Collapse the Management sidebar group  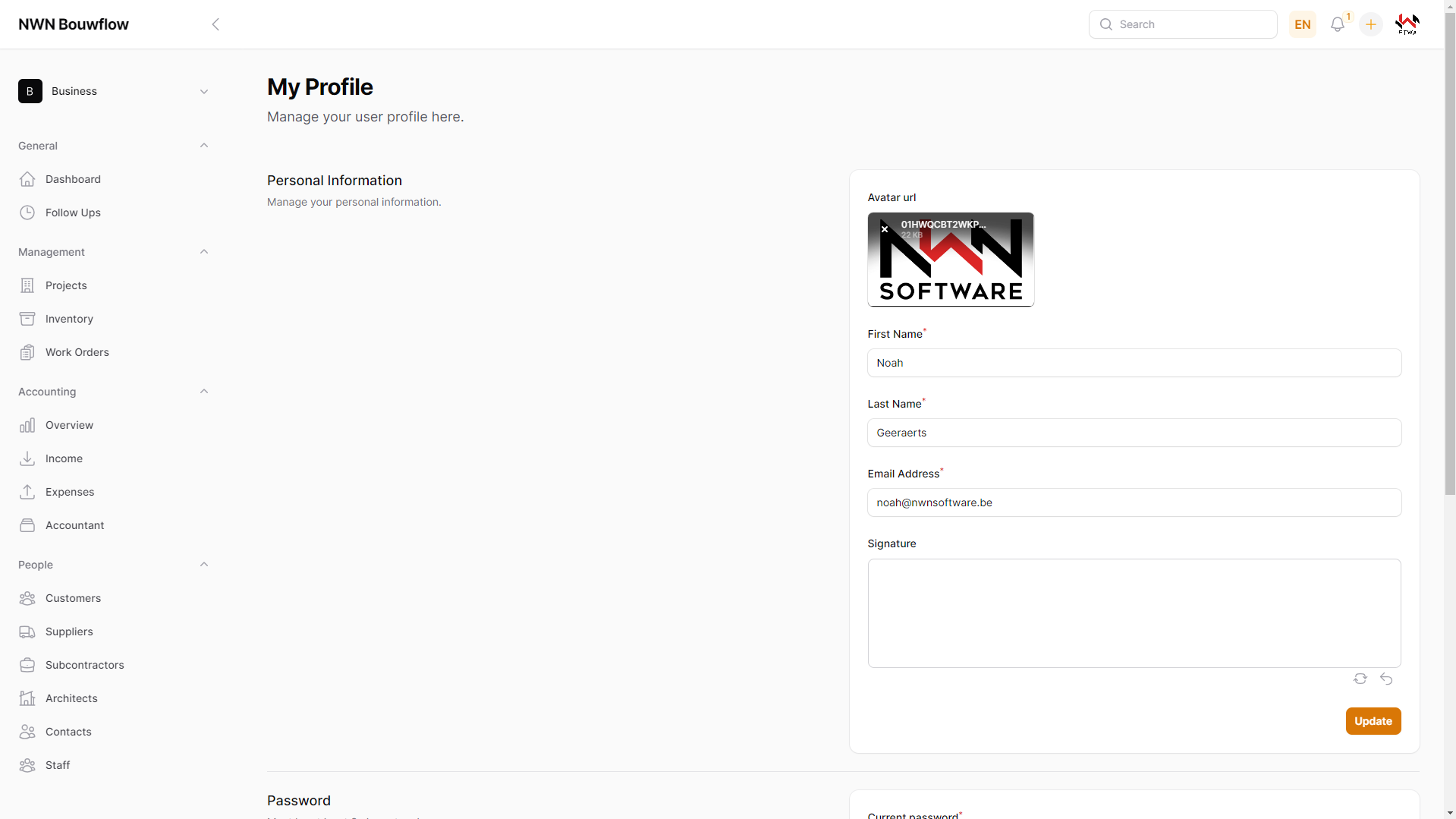(x=203, y=252)
